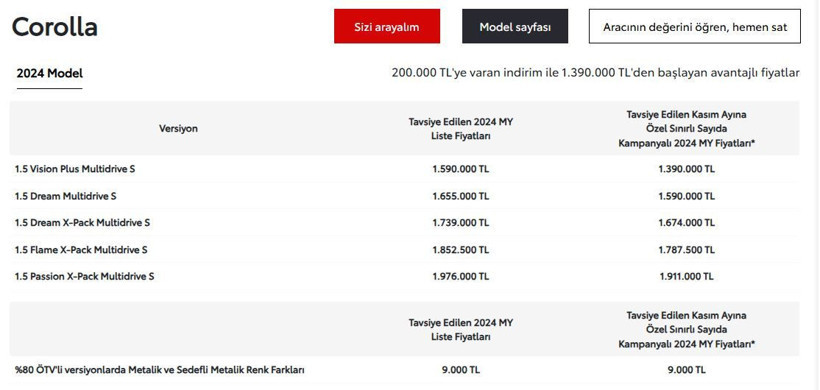Click the 9.000 TL campaign price color difference
The image size is (820, 390).
pos(687,370)
